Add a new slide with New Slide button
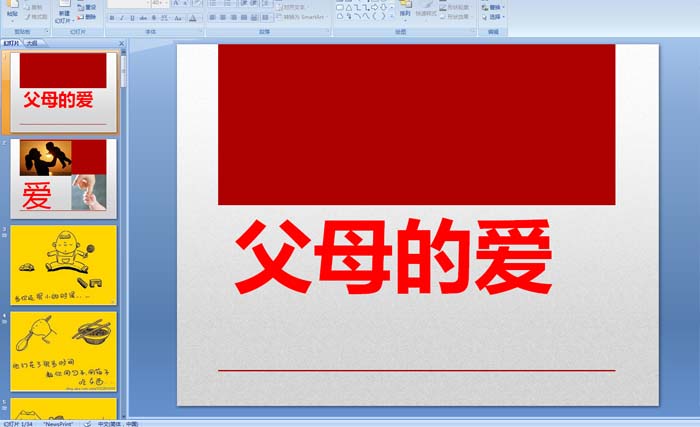Image resolution: width=700 pixels, height=427 pixels. 64,12
